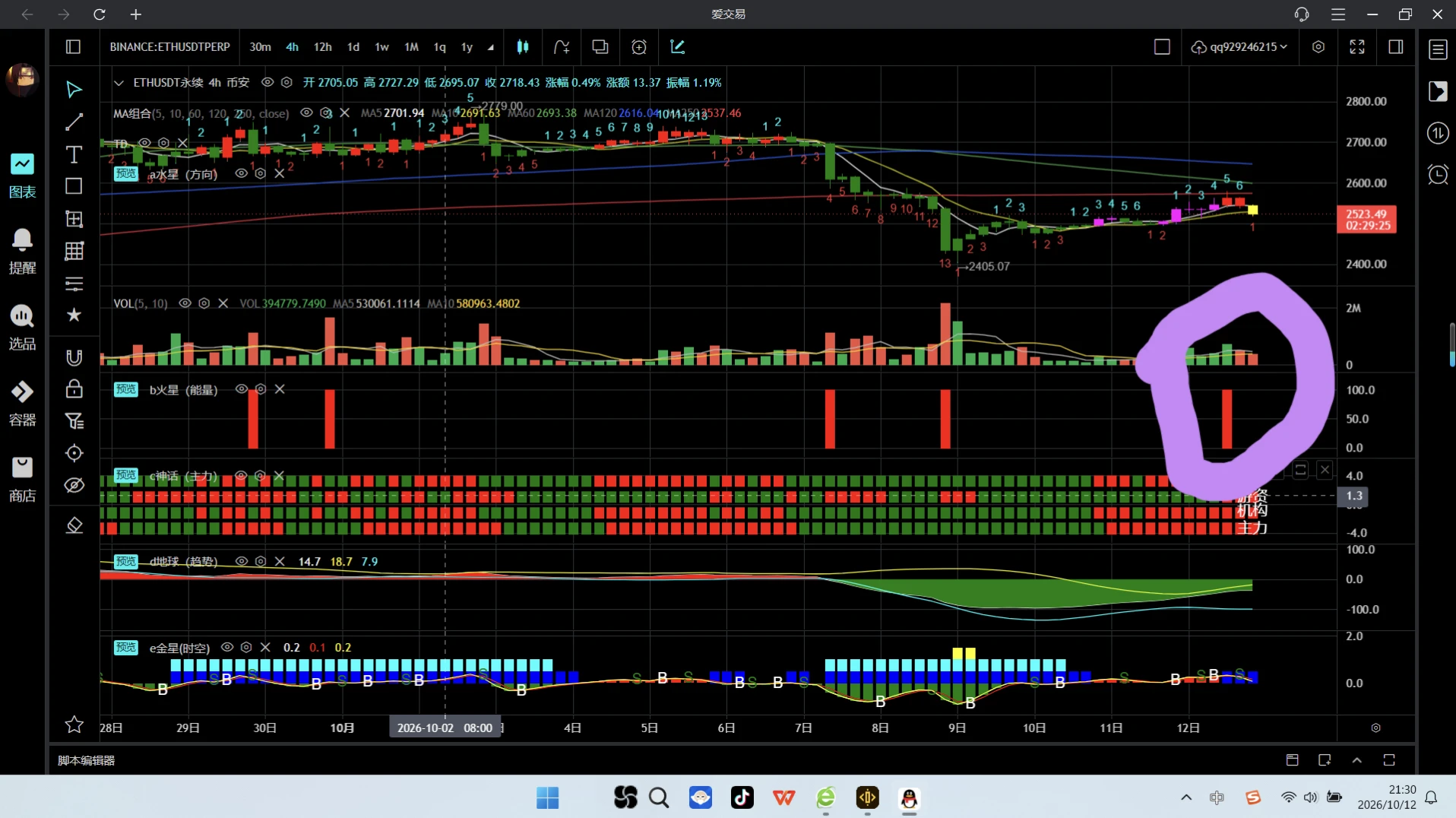
Task: Show hidden system tray icons
Action: click(x=1185, y=797)
